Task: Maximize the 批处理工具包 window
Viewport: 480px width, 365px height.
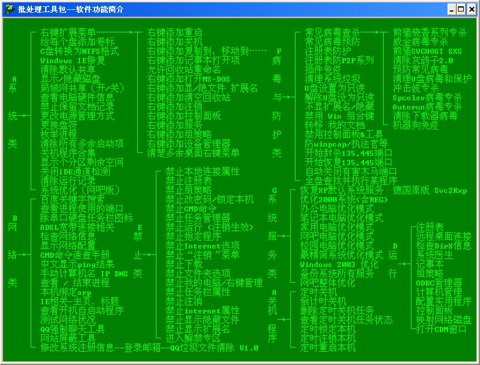Action: tap(461, 9)
